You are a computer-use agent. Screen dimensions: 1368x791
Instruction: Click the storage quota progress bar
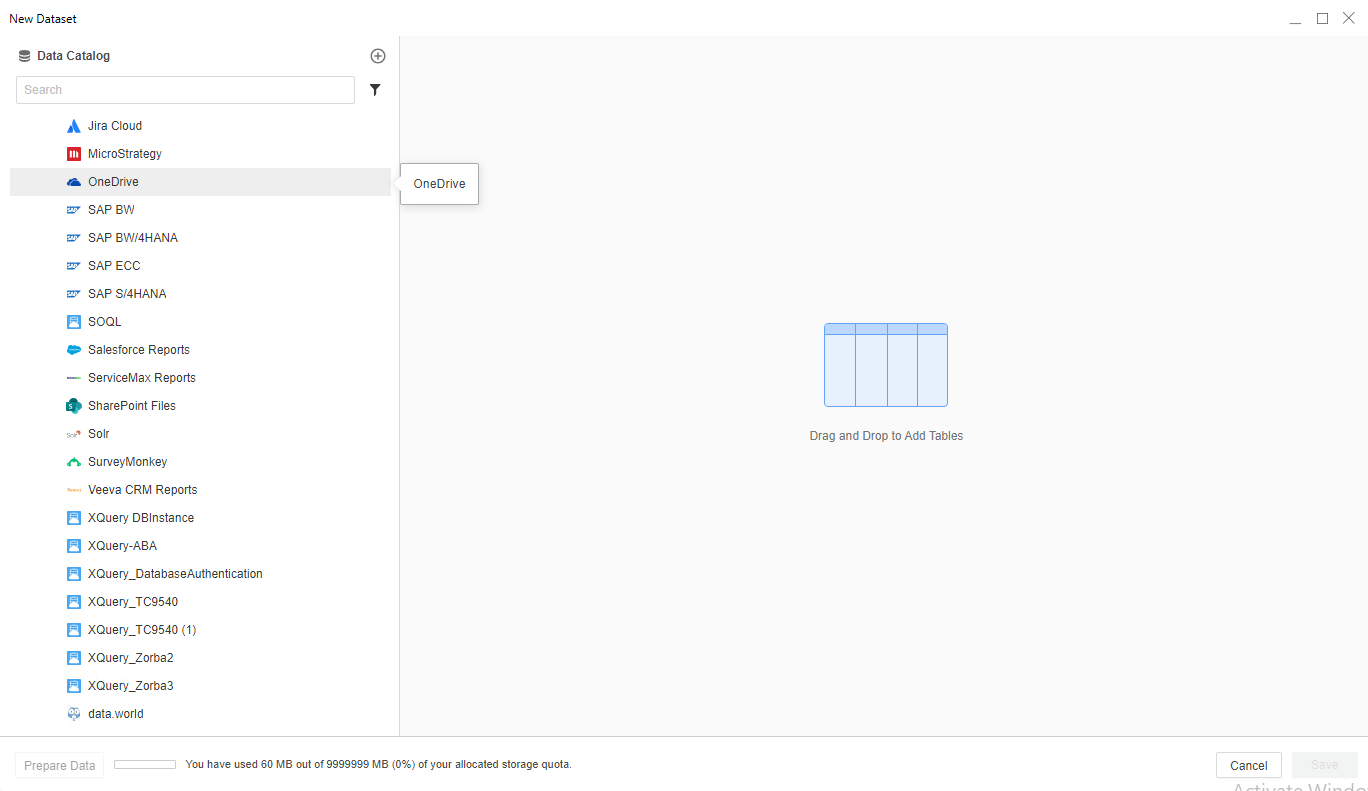click(x=145, y=765)
